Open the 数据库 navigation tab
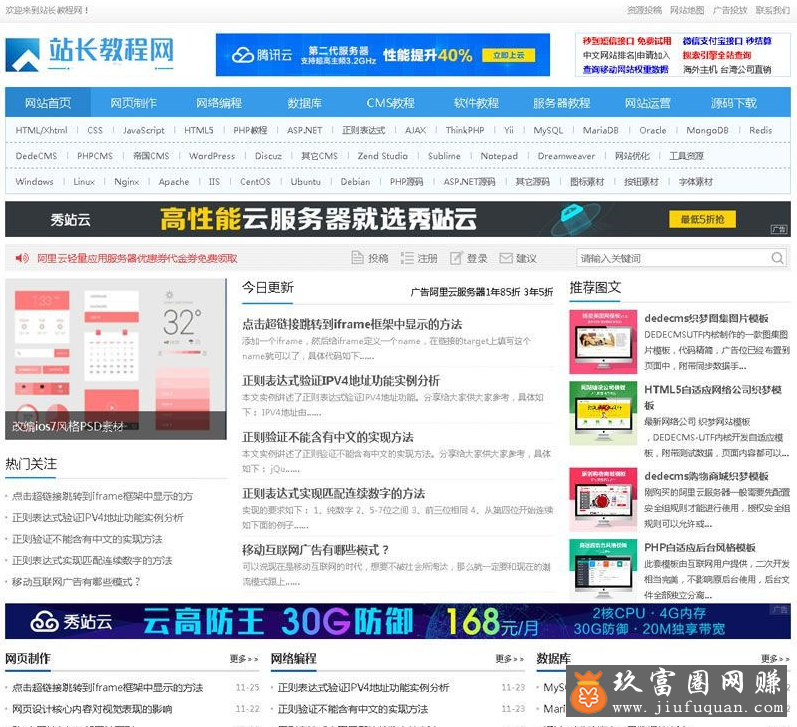This screenshot has height=727, width=797. pos(304,103)
